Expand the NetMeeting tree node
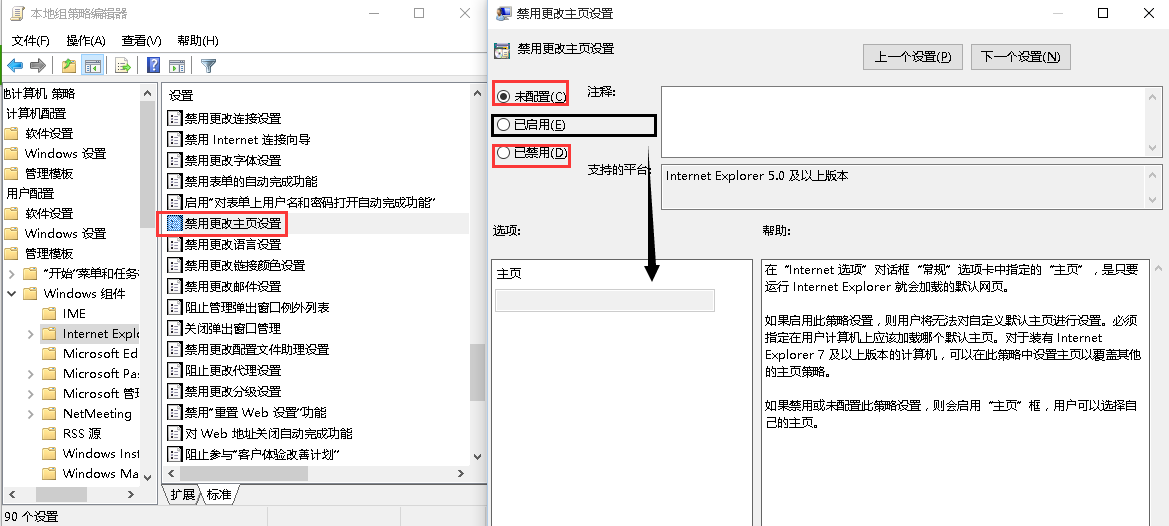The image size is (1169, 526). click(x=30, y=413)
